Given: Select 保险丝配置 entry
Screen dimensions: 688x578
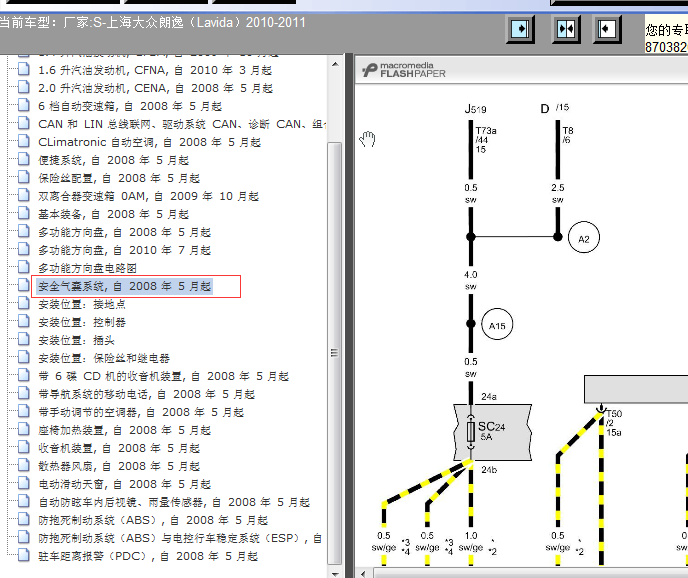Looking at the screenshot, I should coord(119,178).
